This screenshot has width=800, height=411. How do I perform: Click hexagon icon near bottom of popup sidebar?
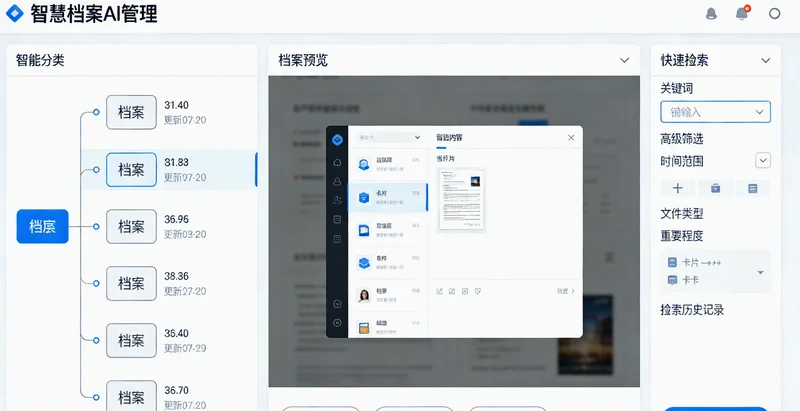coord(337,304)
